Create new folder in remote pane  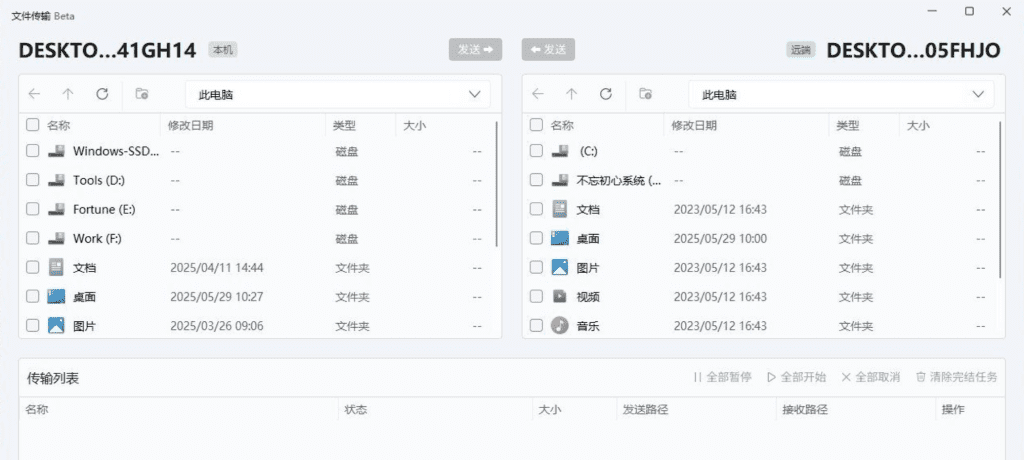coord(645,94)
